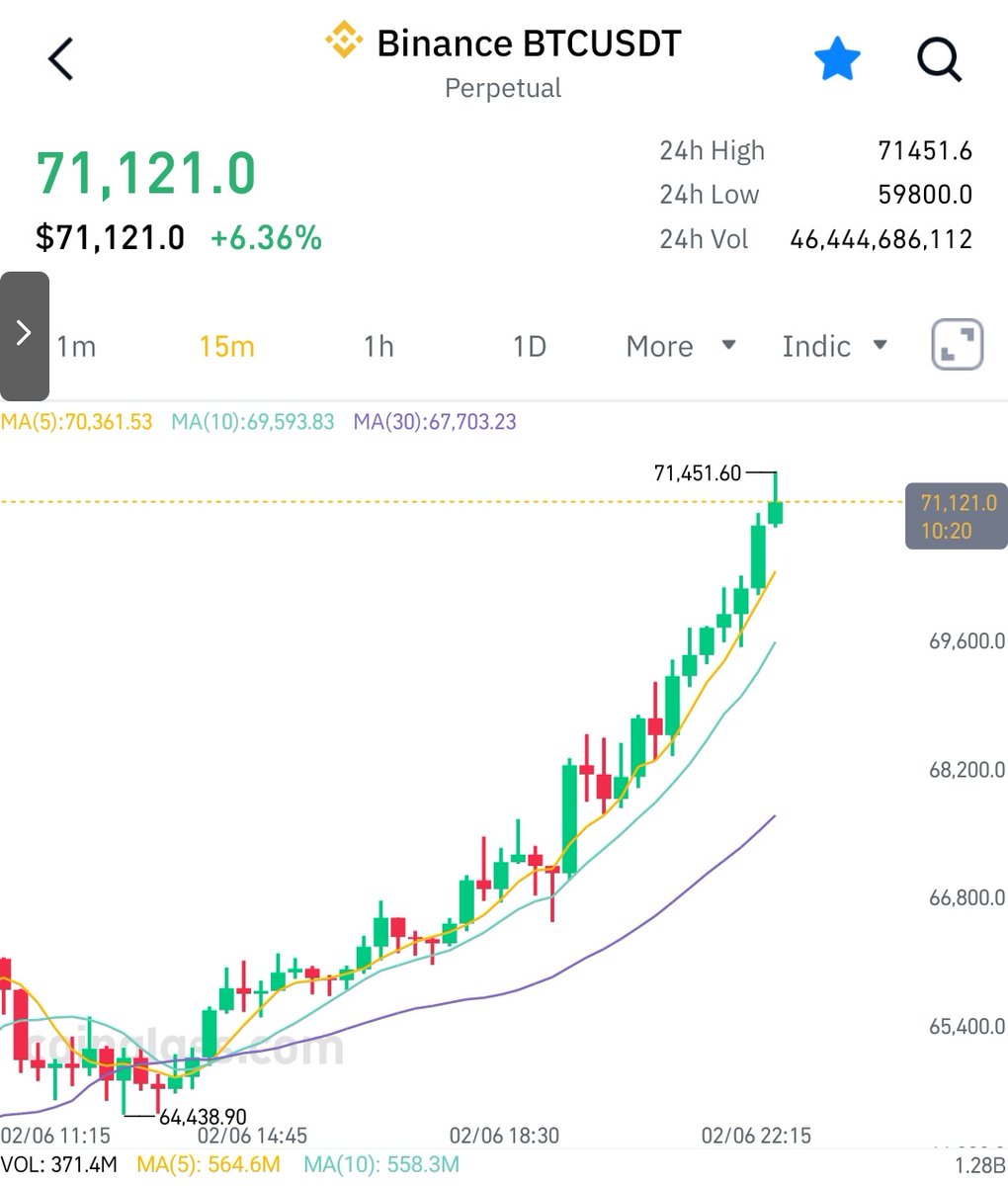Open the Indic indicators dropdown

(835, 347)
